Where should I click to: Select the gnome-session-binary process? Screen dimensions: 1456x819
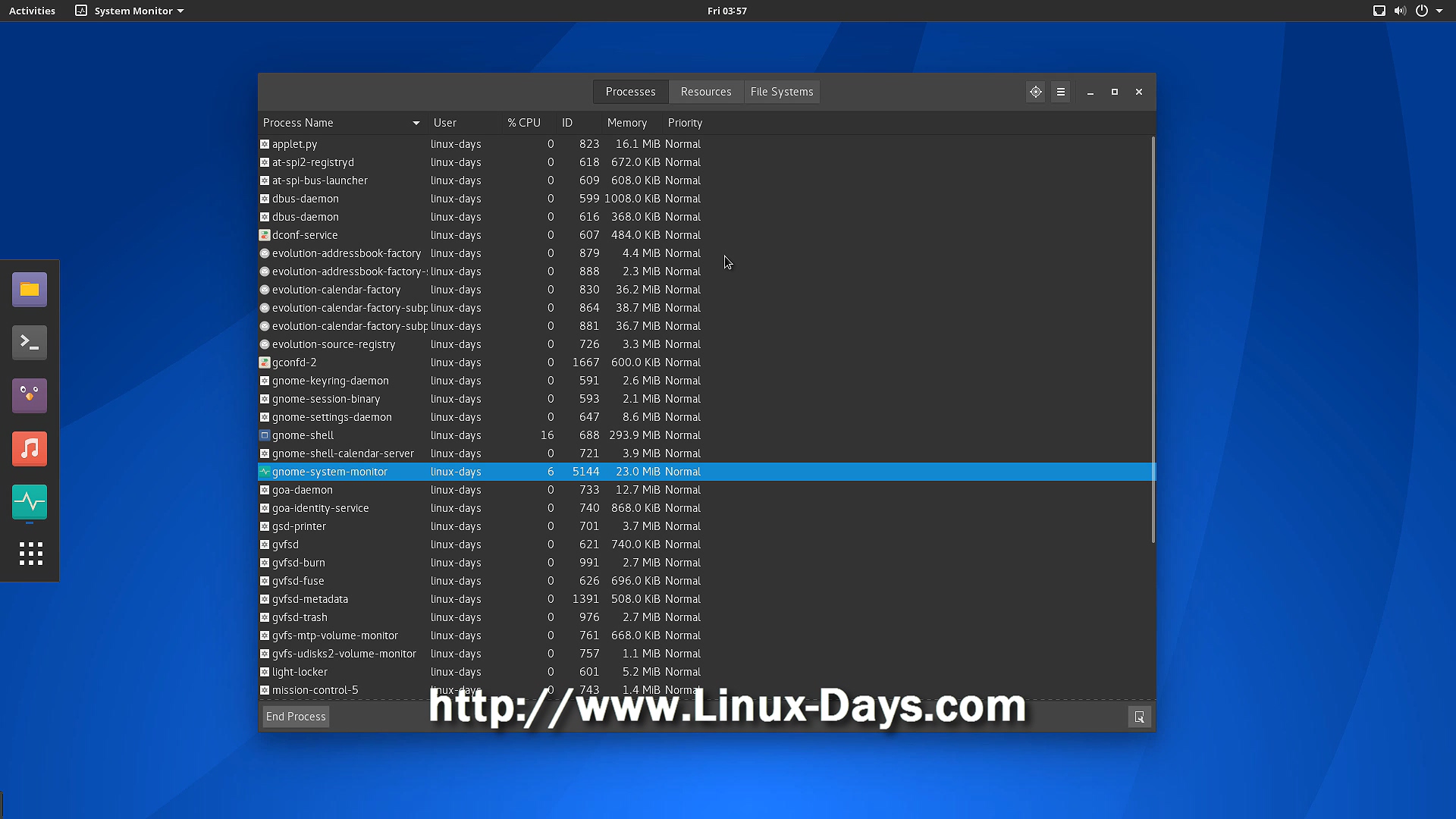pos(705,399)
